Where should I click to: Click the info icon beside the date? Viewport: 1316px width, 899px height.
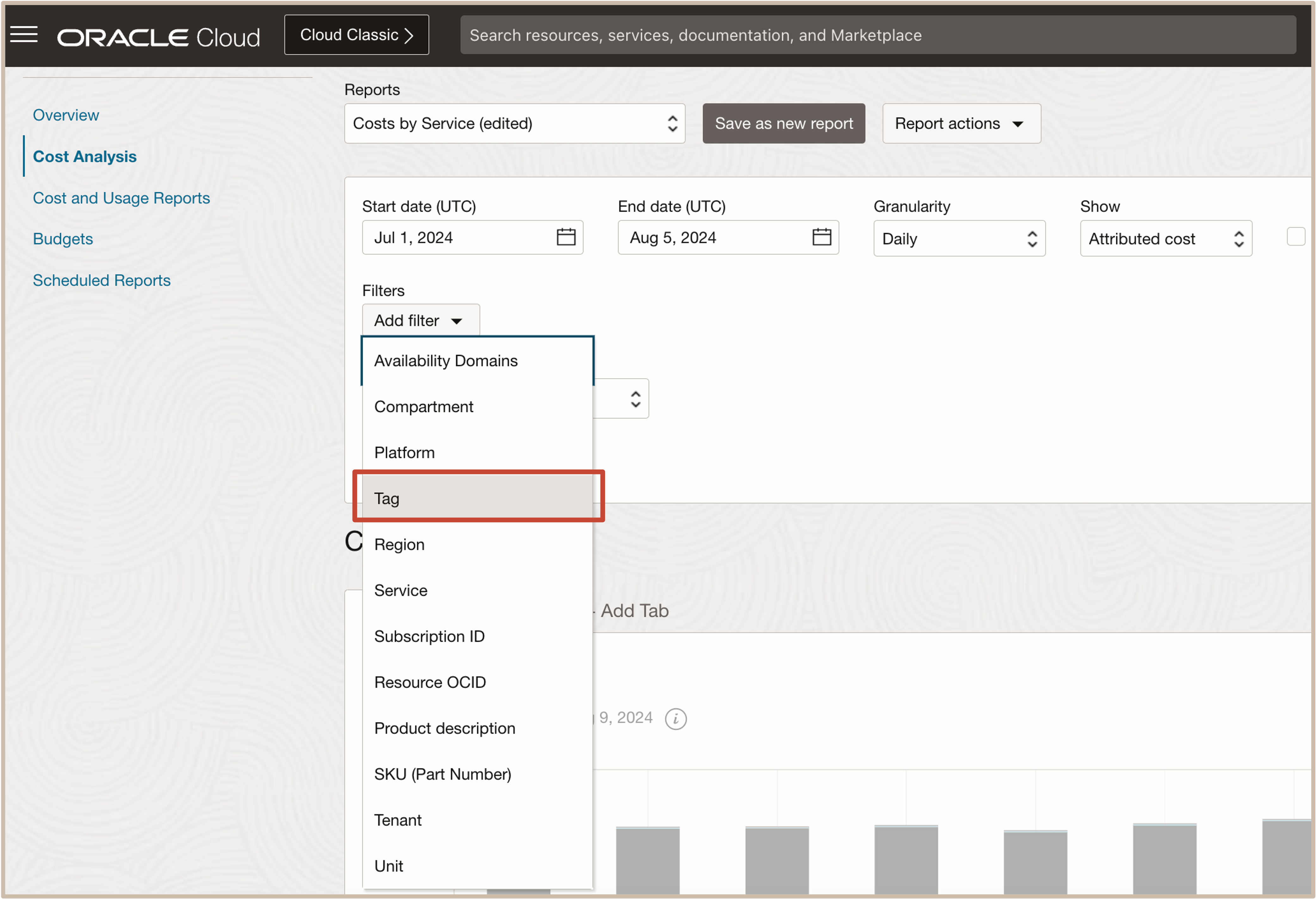click(675, 718)
